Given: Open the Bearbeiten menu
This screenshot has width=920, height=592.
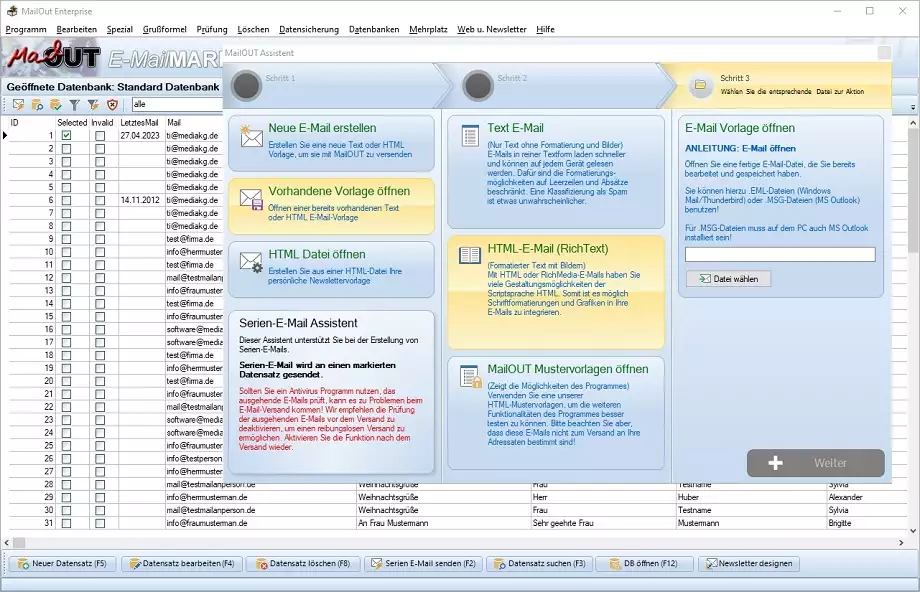Looking at the screenshot, I should coord(76,29).
